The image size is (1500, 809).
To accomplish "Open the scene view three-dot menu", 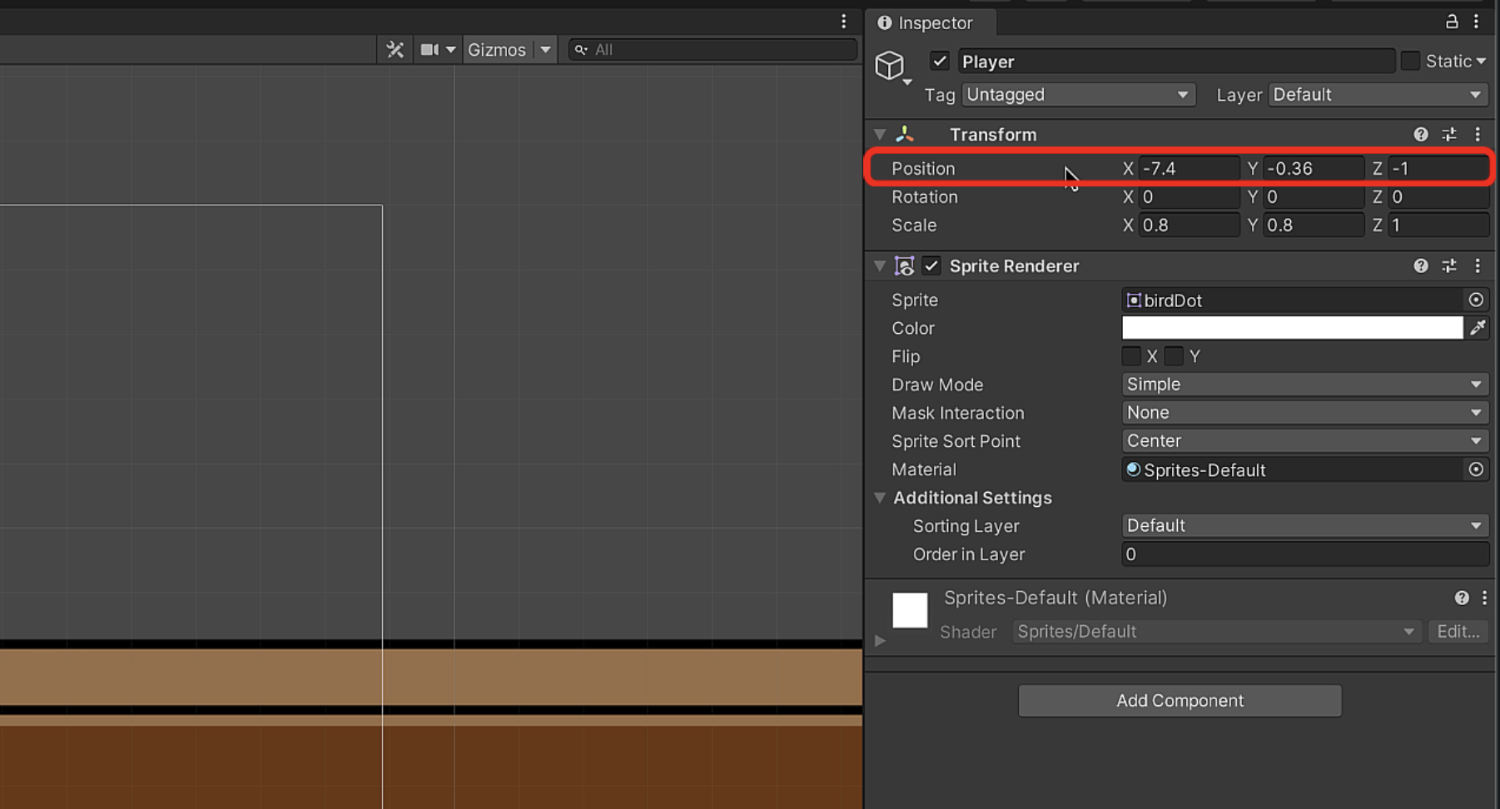I will coord(844,22).
